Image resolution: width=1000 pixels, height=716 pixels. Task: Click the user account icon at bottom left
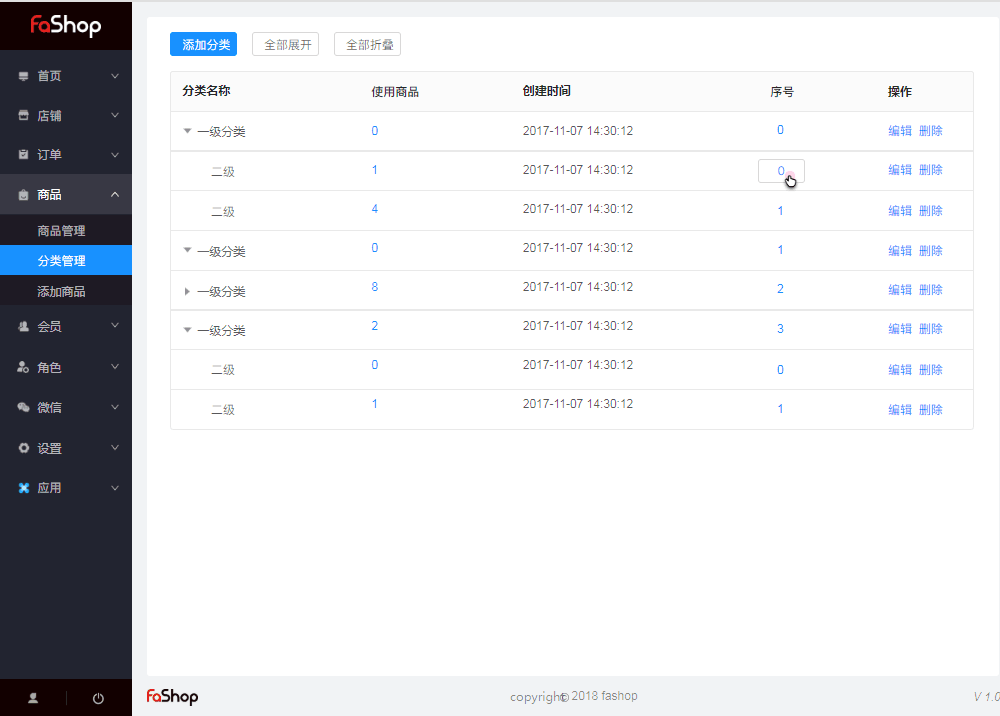tap(33, 699)
